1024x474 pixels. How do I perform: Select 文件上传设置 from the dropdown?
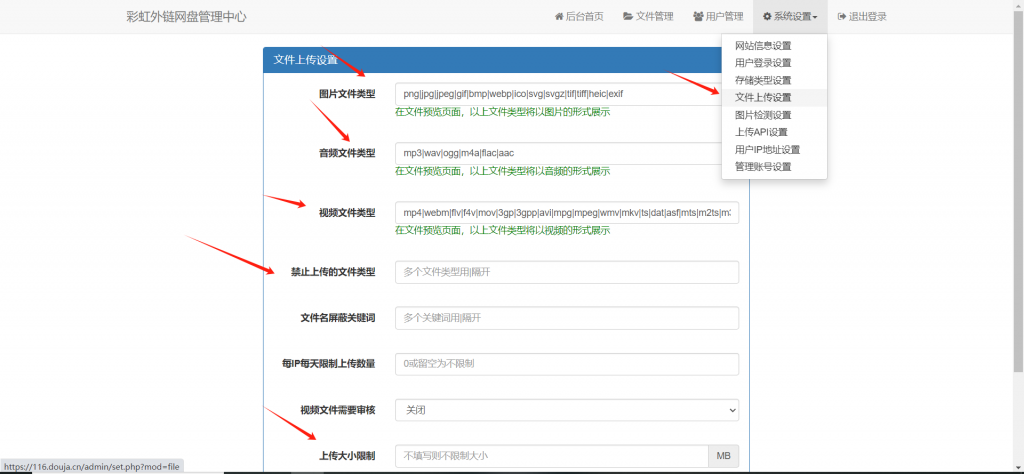(x=775, y=98)
